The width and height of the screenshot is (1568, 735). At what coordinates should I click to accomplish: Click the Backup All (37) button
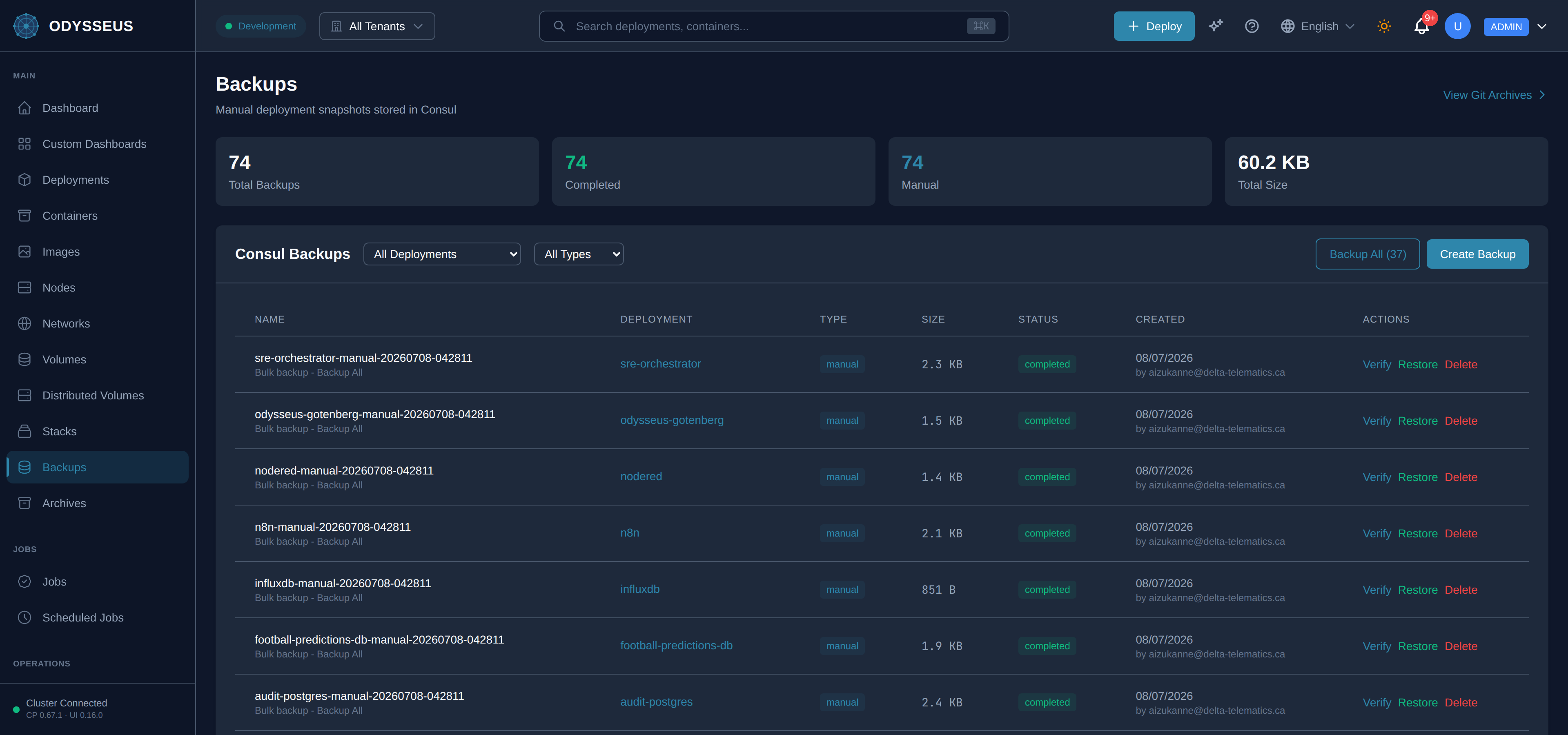[1367, 254]
